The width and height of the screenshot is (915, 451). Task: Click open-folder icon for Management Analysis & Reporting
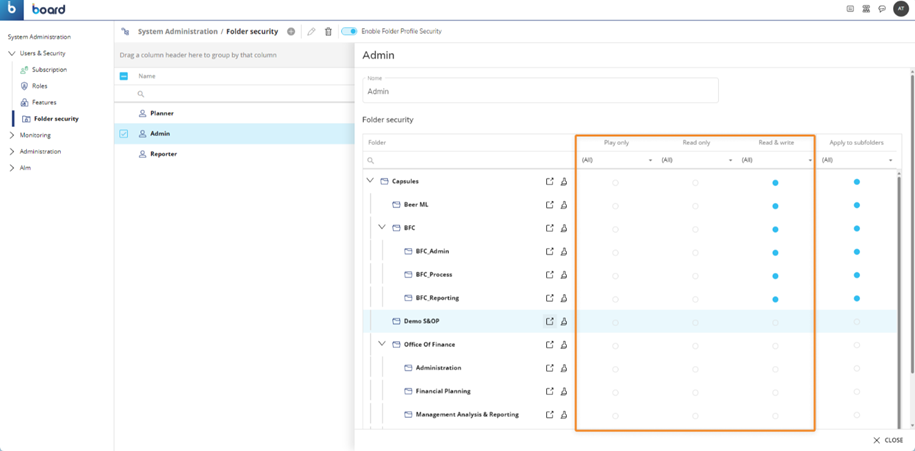click(x=549, y=414)
